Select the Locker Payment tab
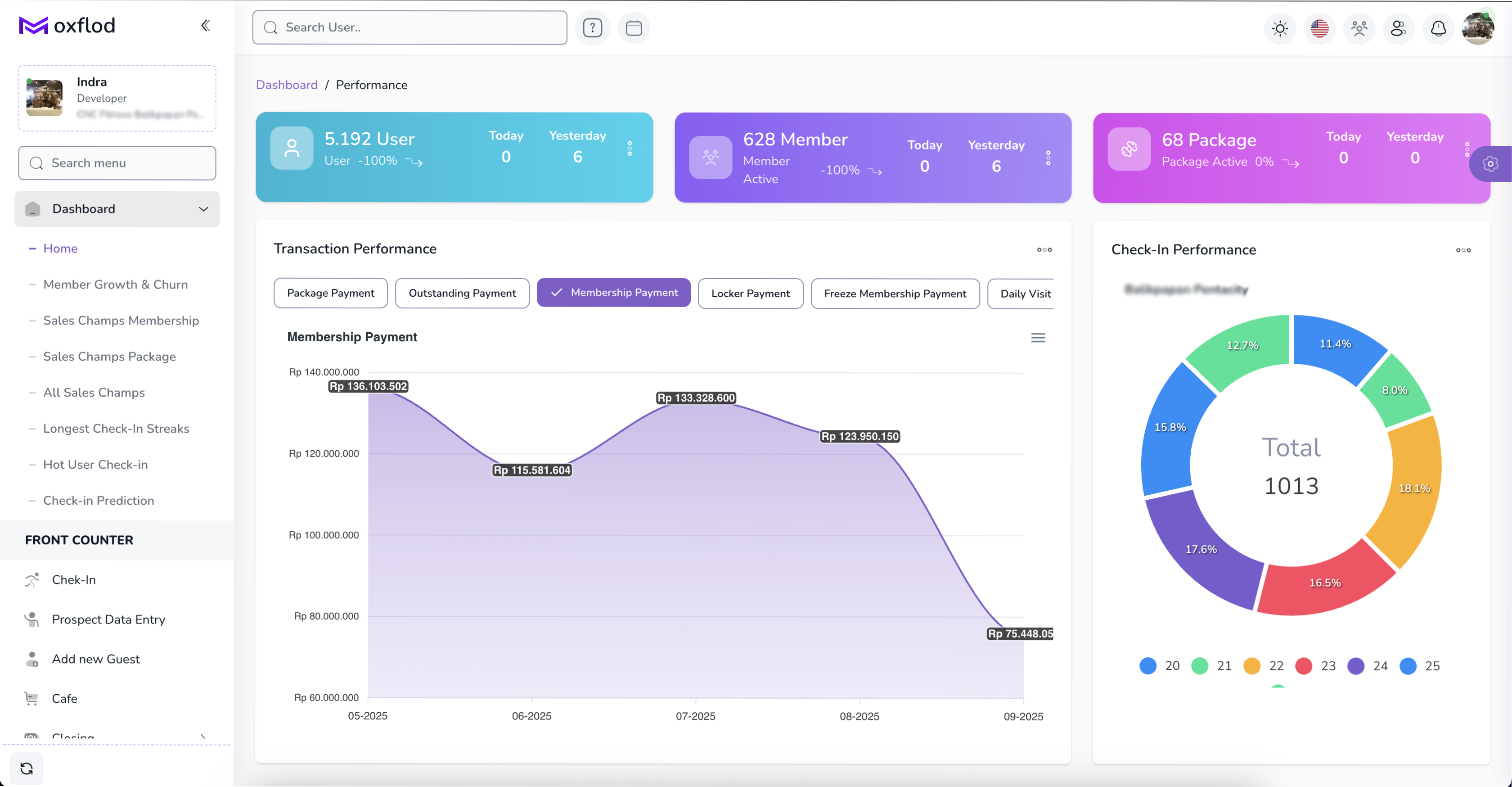The width and height of the screenshot is (1512, 787). click(750, 293)
